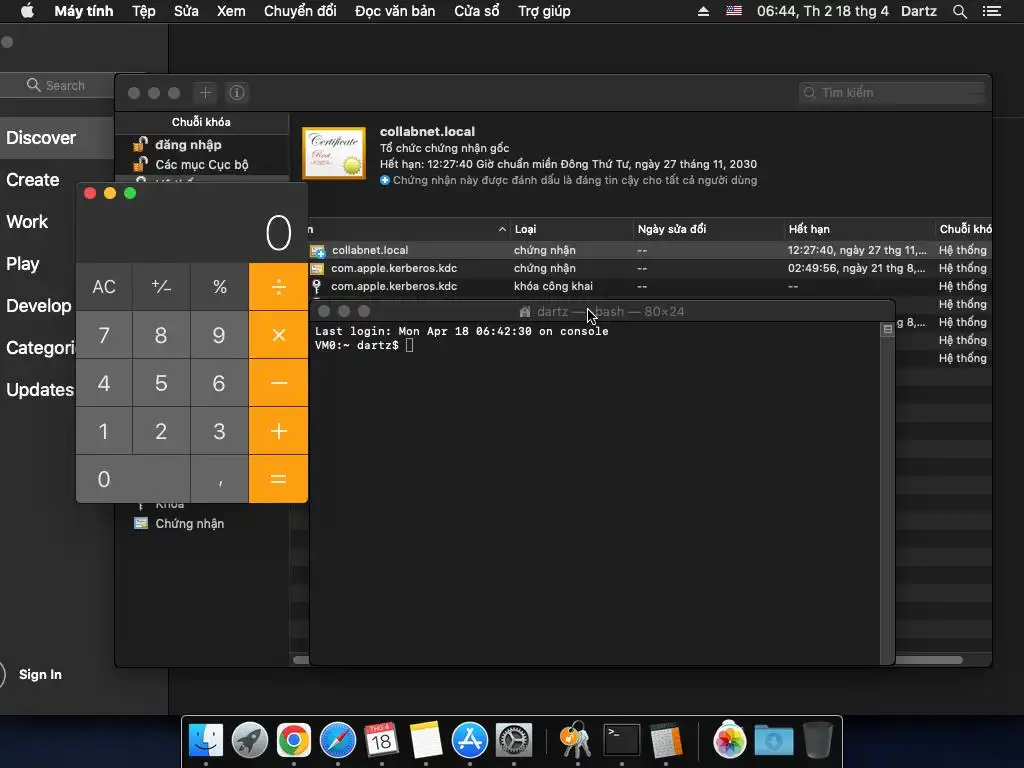Click calculator minus button

[278, 383]
